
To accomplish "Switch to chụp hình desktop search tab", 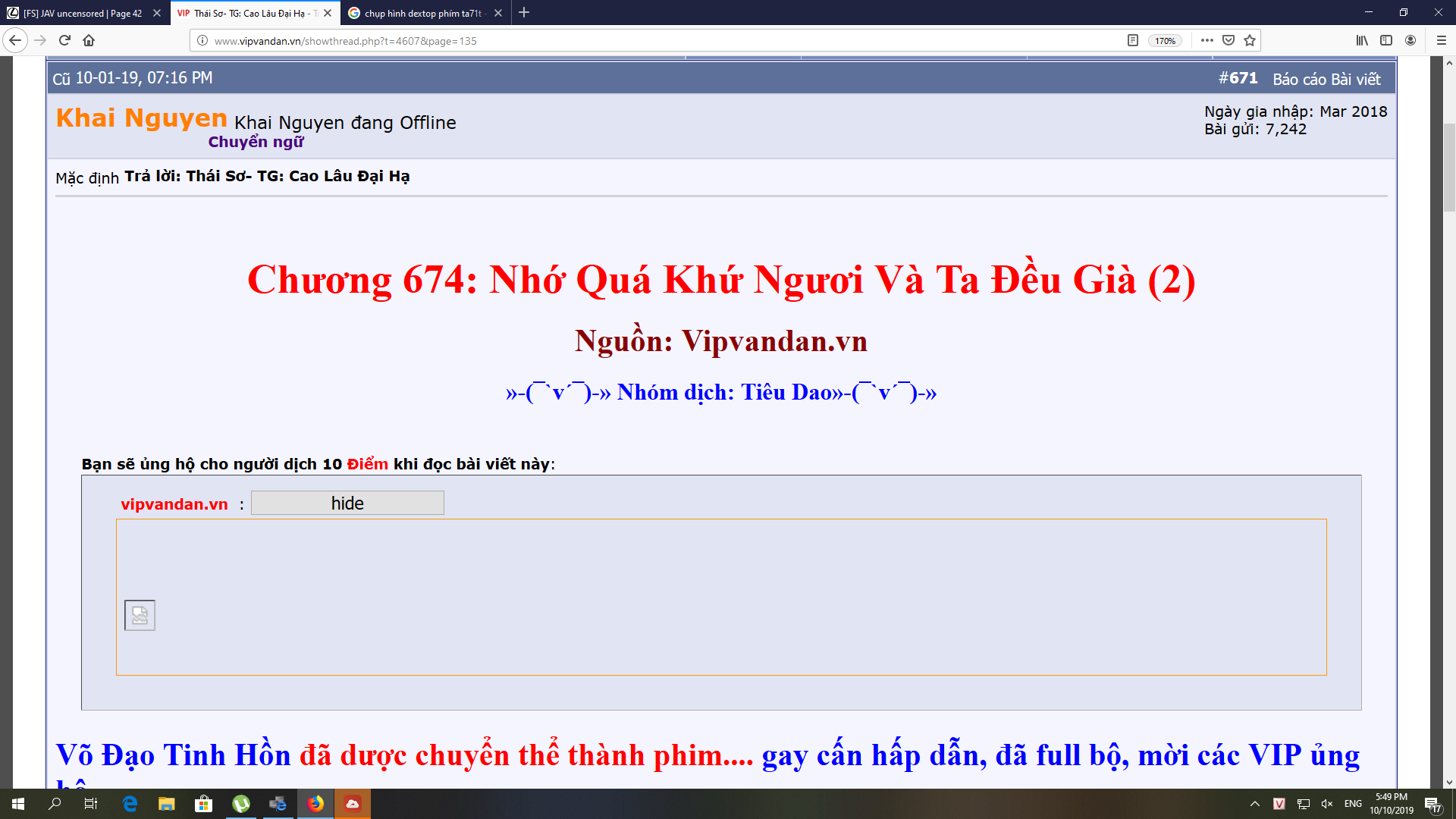I will pyautogui.click(x=425, y=13).
